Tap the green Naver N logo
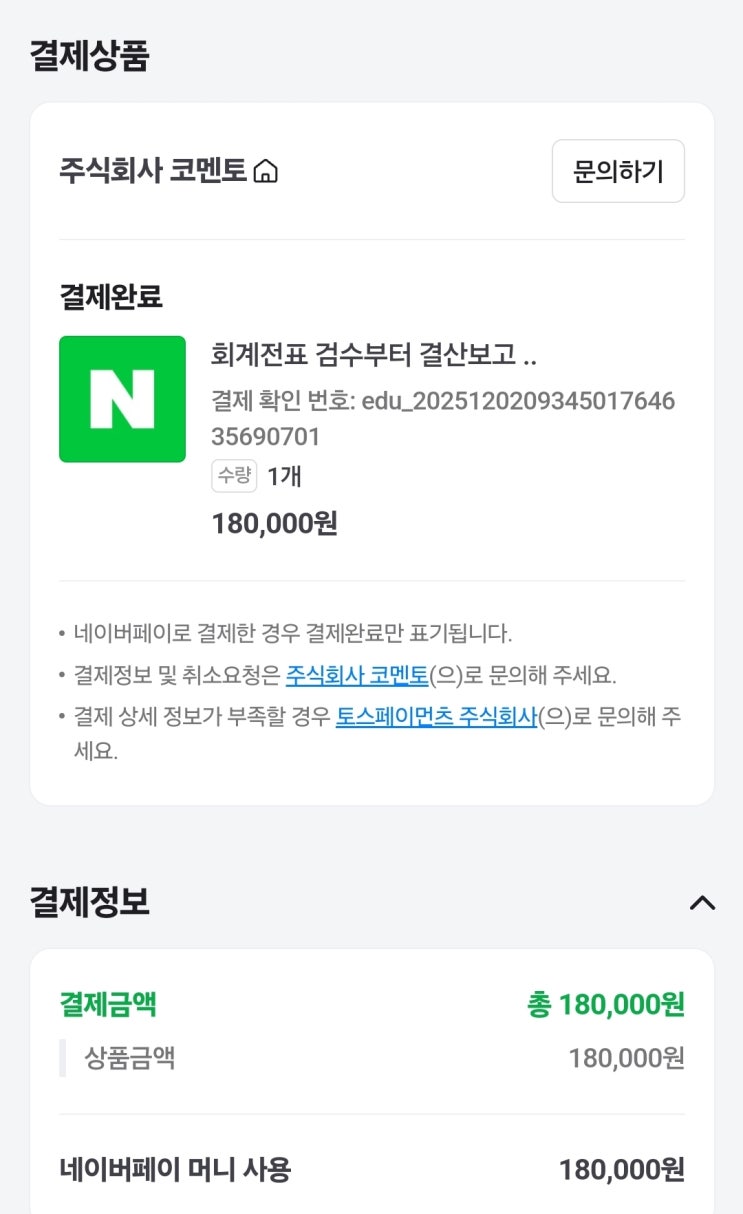Viewport: 743px width, 1214px height. pyautogui.click(x=122, y=399)
